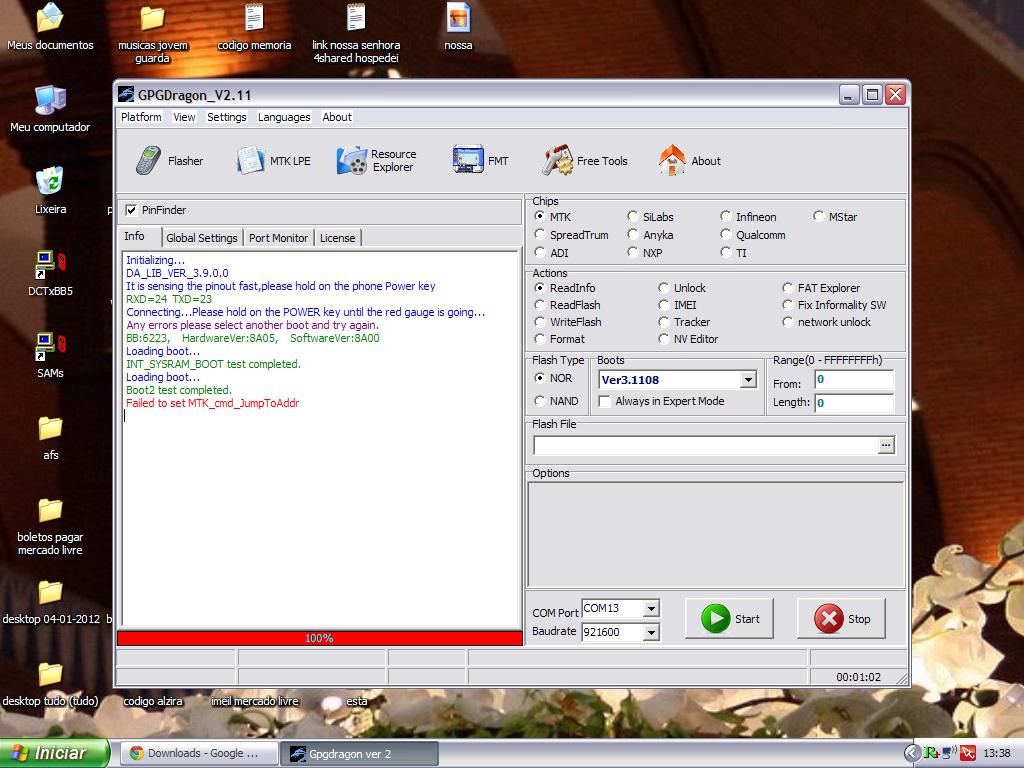This screenshot has height=768, width=1024.
Task: Select FAT Explorer action
Action: point(788,288)
